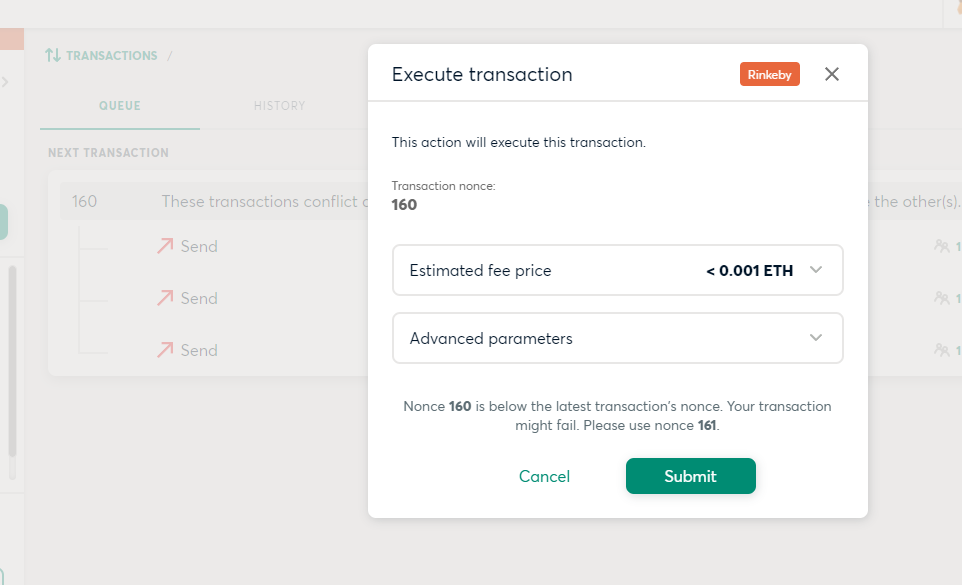Select the nonce 160 in transaction queue
The height and width of the screenshot is (585, 962).
[85, 202]
